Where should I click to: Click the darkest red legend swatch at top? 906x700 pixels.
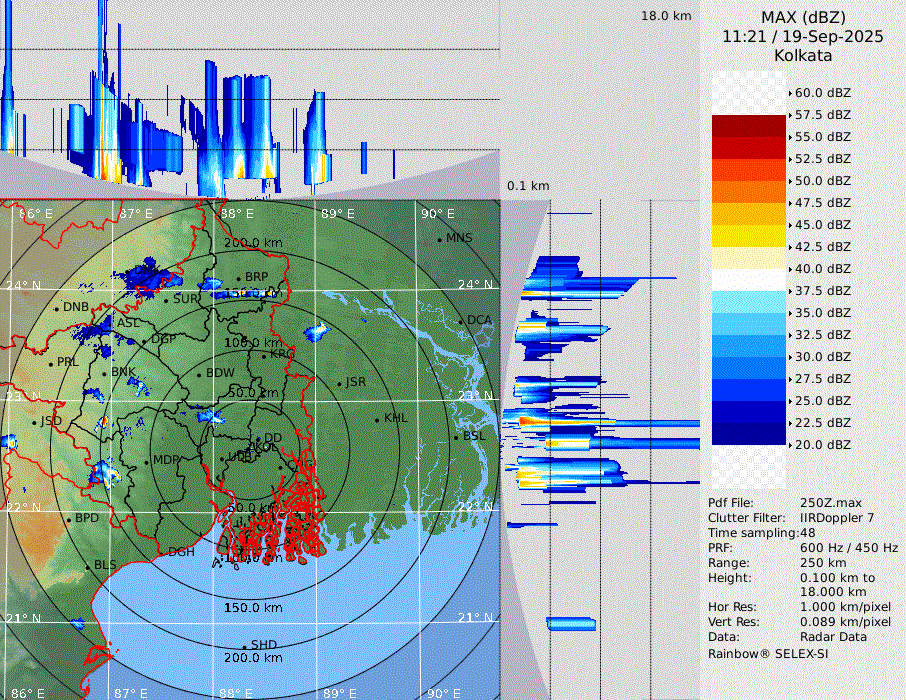[x=749, y=126]
